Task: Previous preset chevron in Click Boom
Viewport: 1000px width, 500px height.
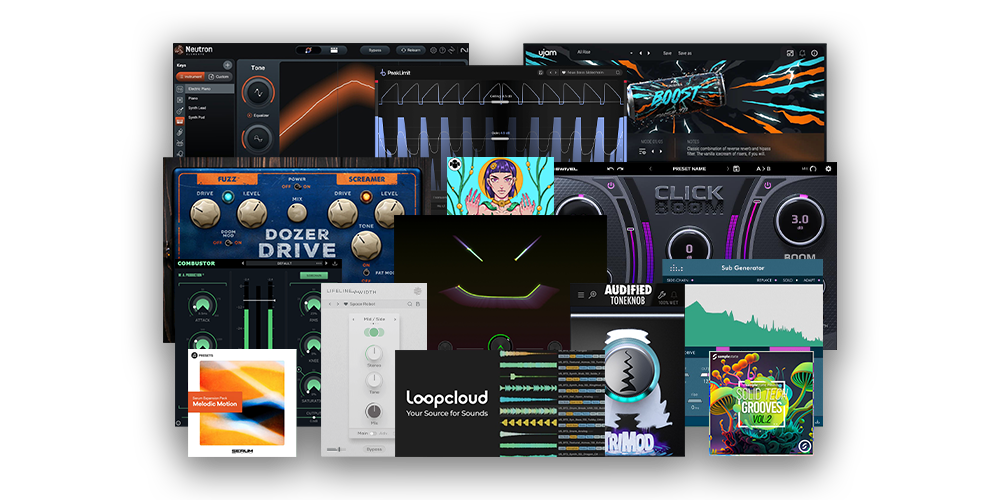Action: click(651, 169)
